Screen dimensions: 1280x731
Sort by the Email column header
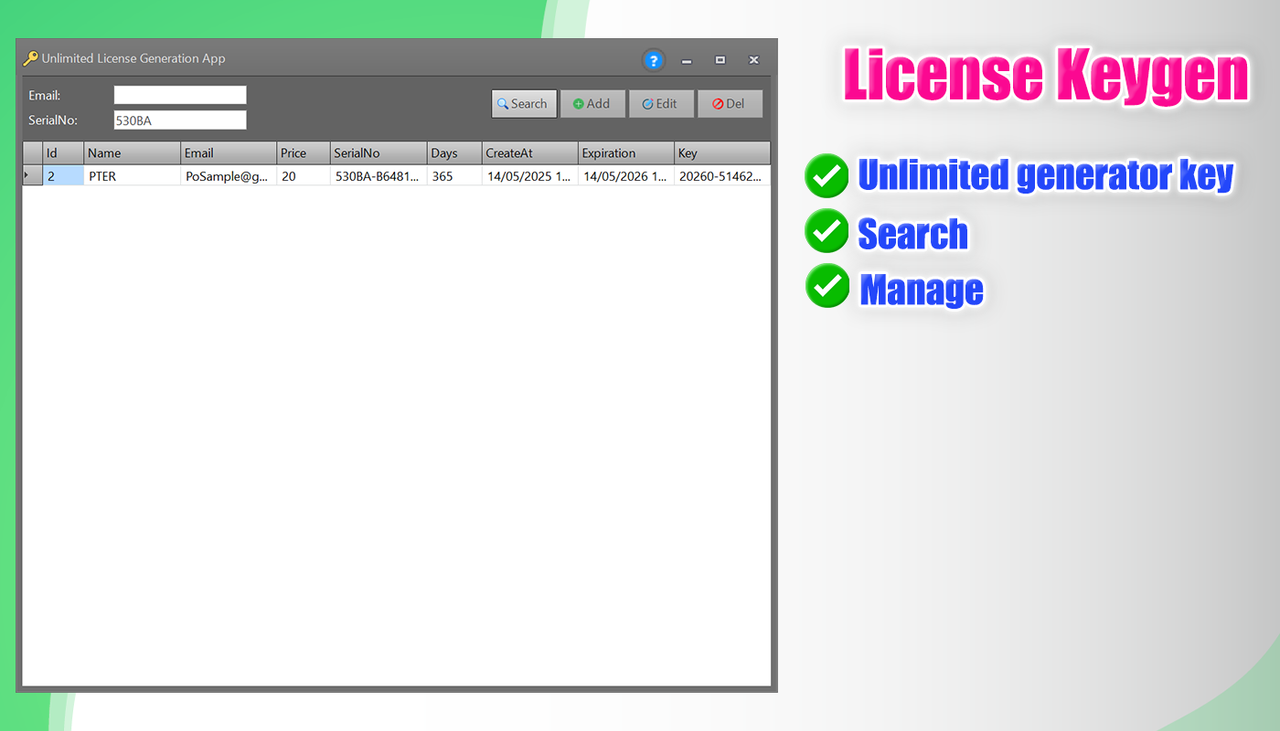click(x=228, y=153)
